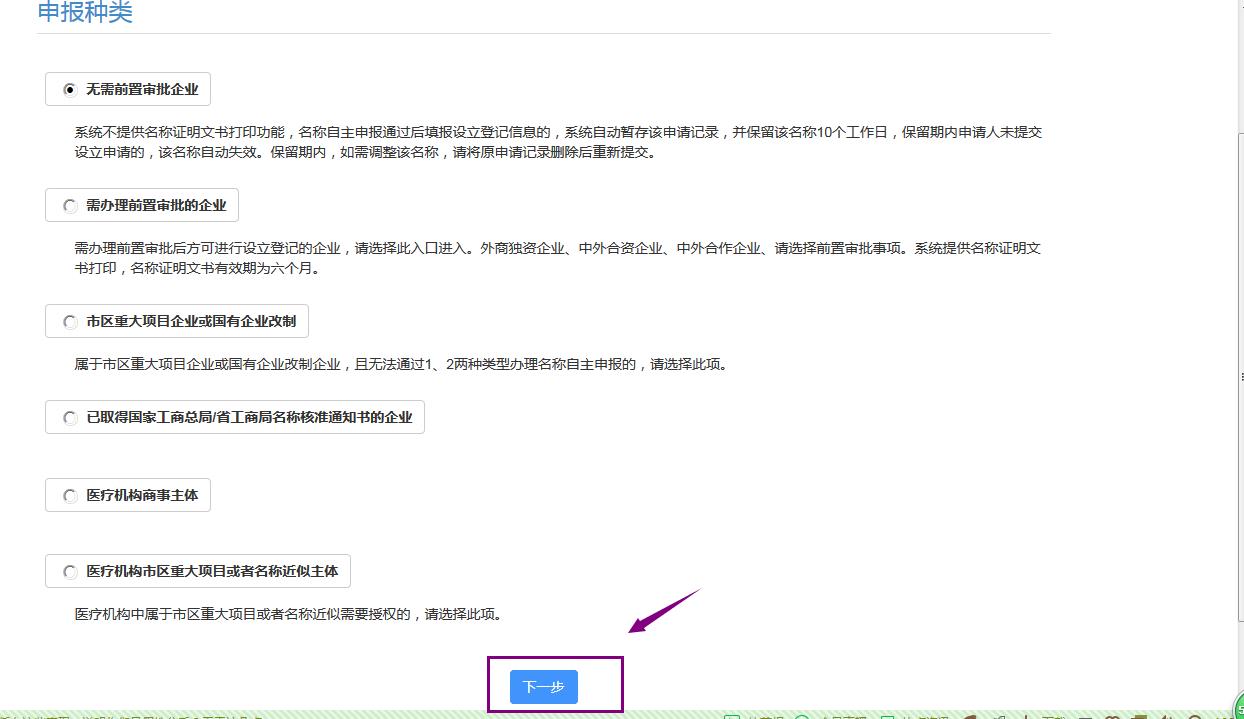Choose 医疗机构市区重大项目或者名称近似主体 radio option
Viewport: 1244px width, 719px height.
[x=70, y=572]
